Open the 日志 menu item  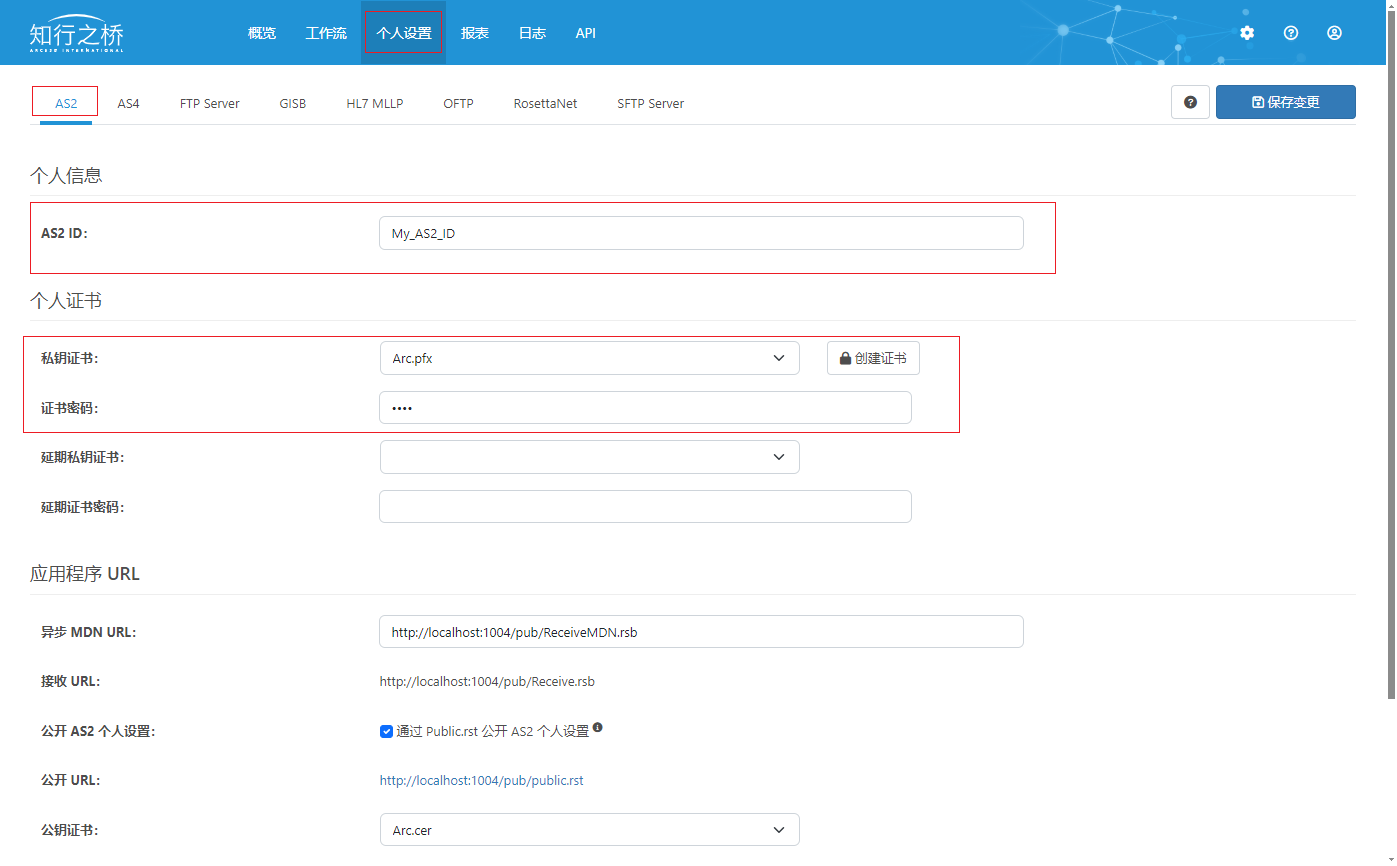(532, 33)
